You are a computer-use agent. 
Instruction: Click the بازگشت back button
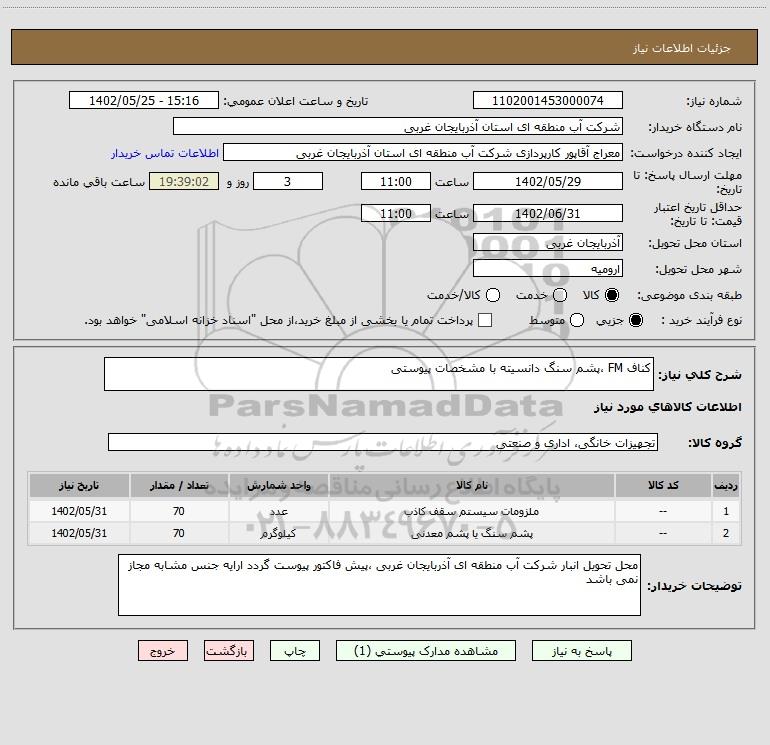(229, 651)
